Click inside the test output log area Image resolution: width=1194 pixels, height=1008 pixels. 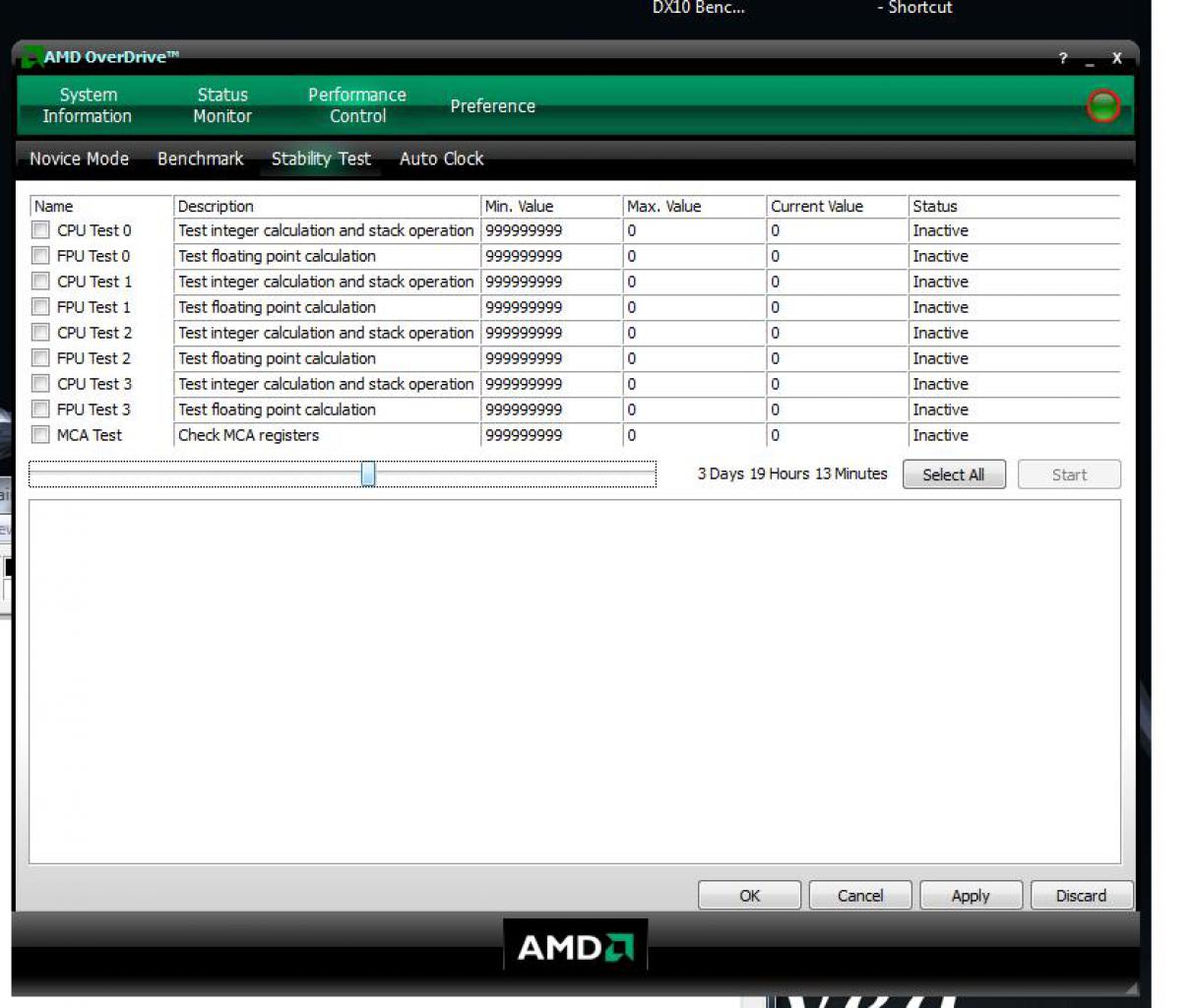point(575,681)
